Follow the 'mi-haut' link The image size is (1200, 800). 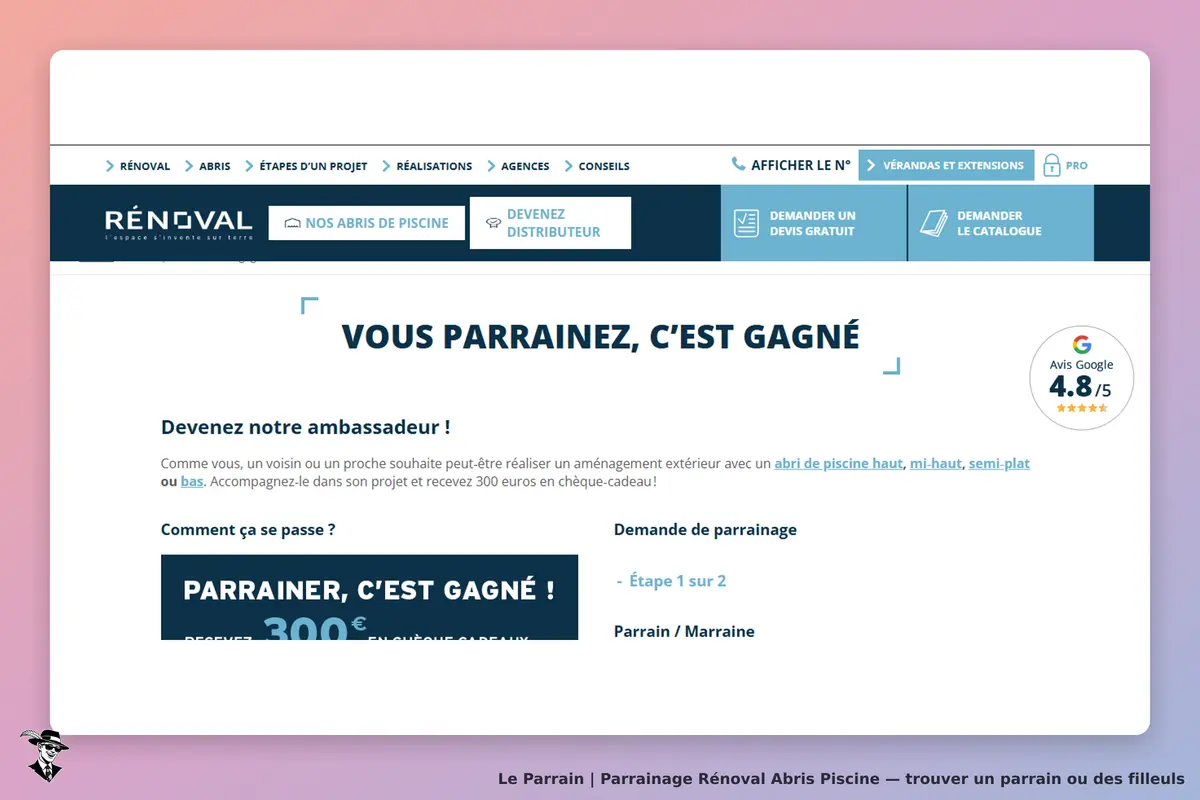tap(935, 464)
